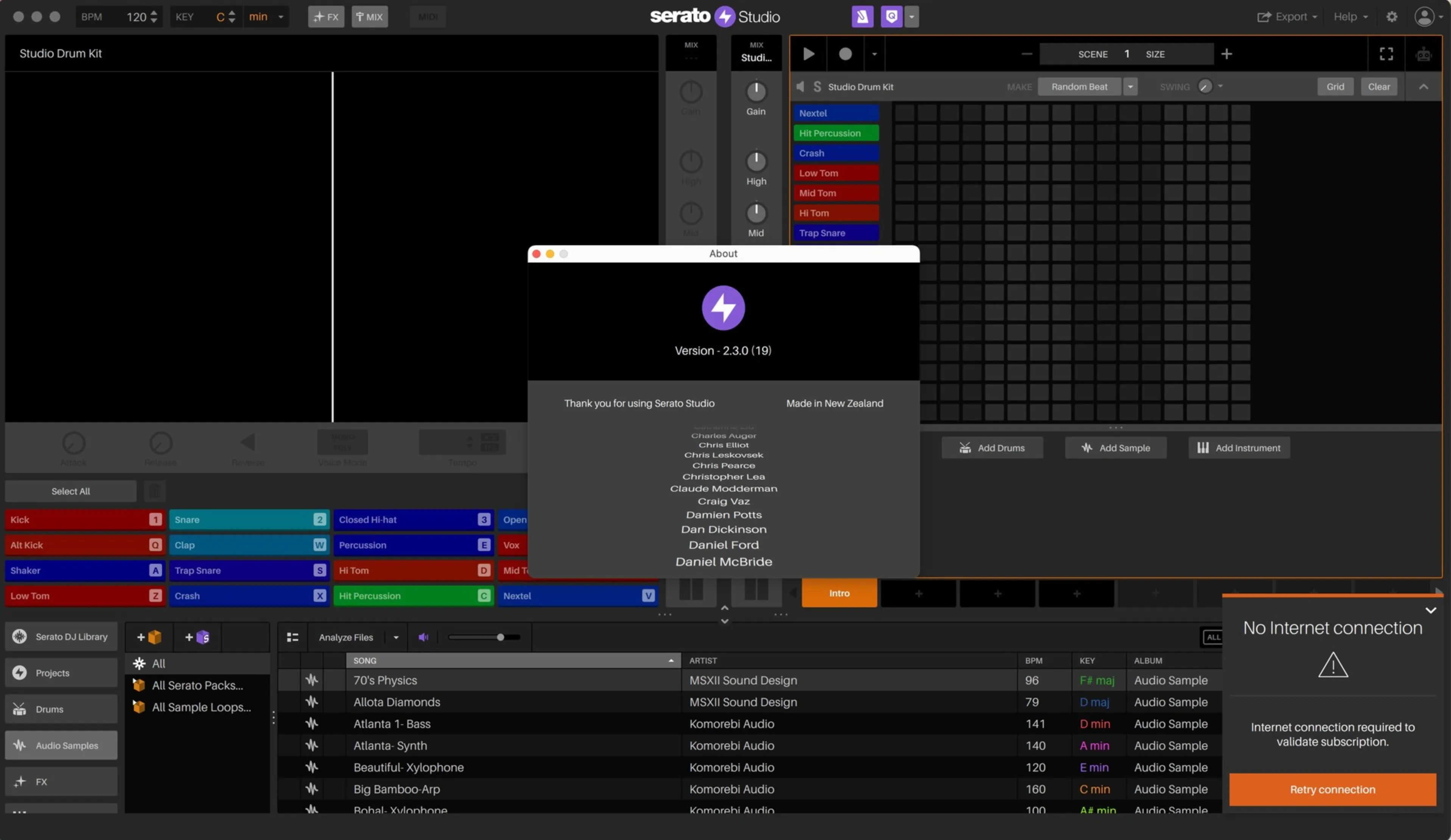Image resolution: width=1451 pixels, height=840 pixels.
Task: Click Add Sample button
Action: (1115, 447)
